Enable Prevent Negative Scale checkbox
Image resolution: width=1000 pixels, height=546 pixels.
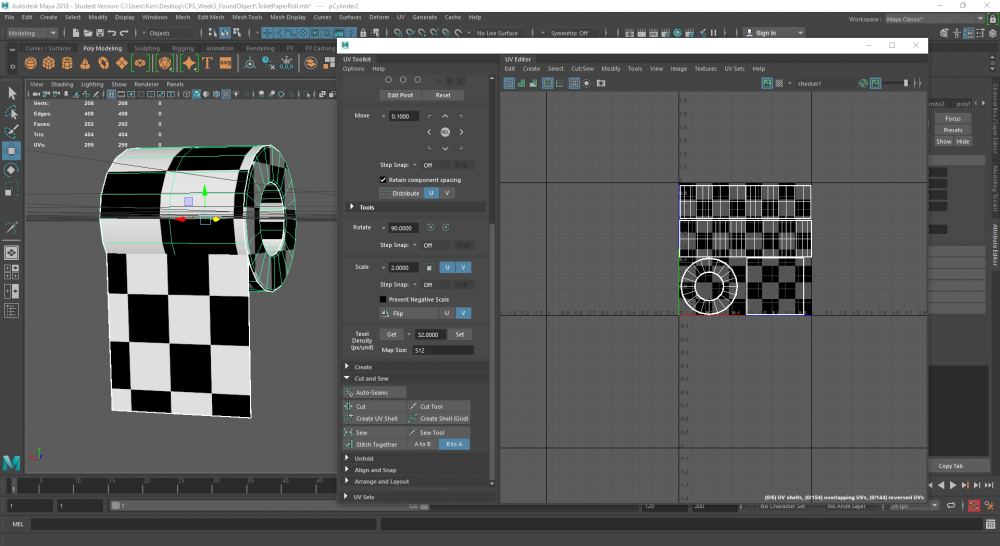[x=383, y=299]
